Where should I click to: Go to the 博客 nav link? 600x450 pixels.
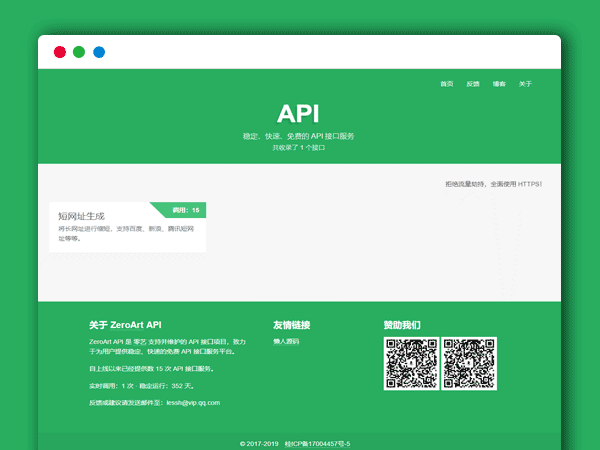coord(499,84)
